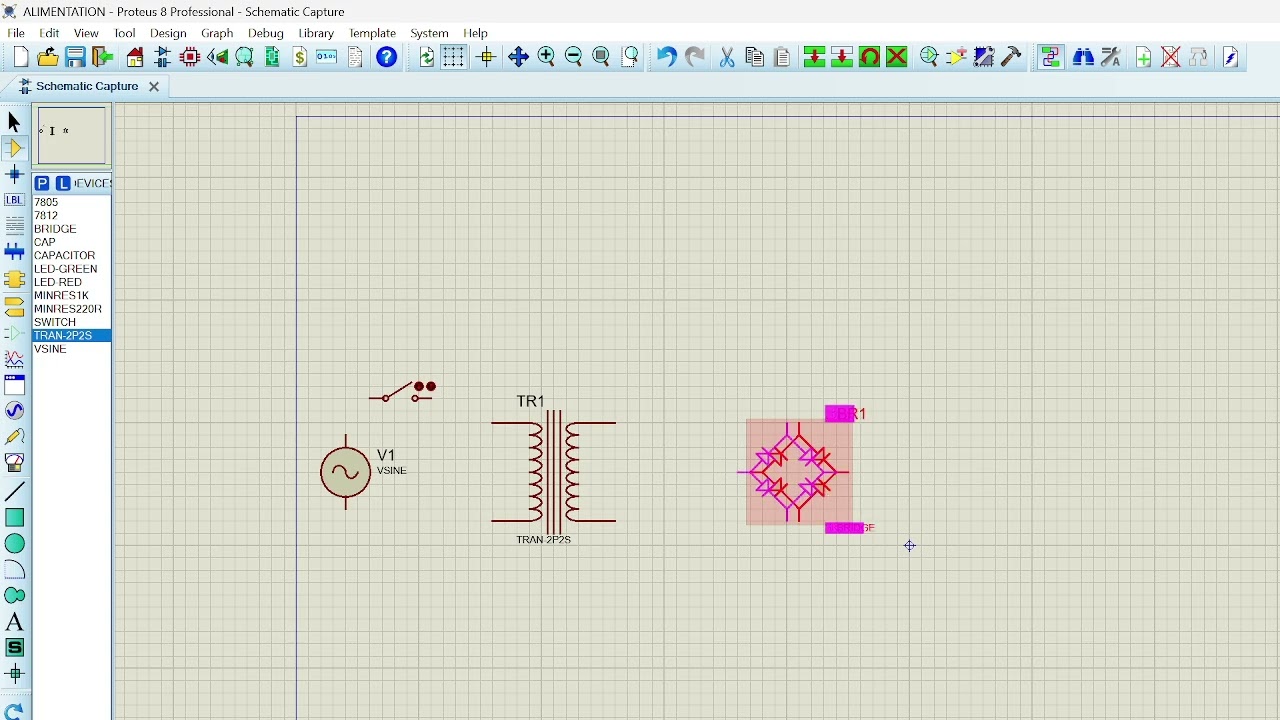Toggle the grid dots display
The width and height of the screenshot is (1280, 720).
click(454, 57)
